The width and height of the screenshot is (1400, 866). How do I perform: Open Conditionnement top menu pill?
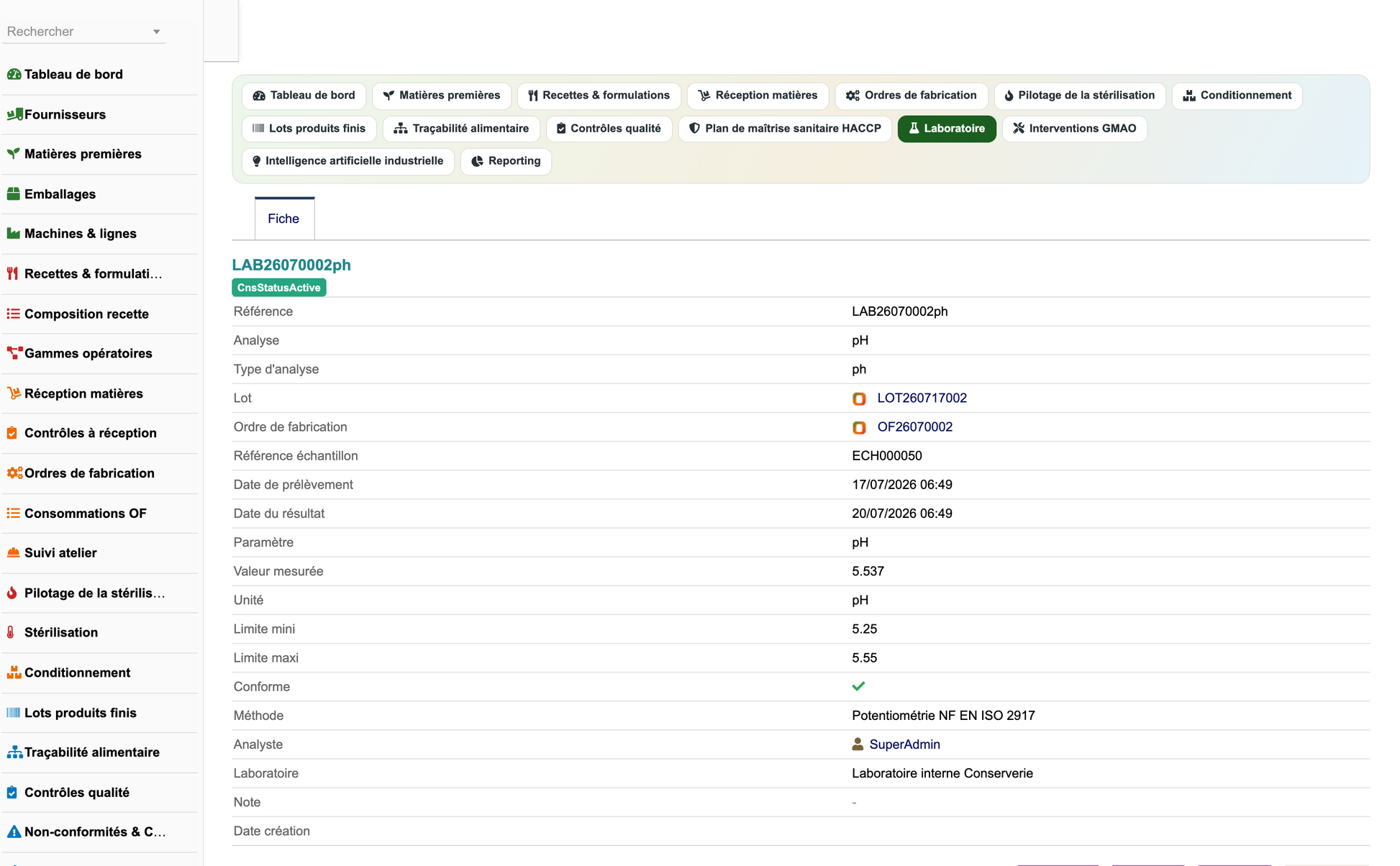pyautogui.click(x=1237, y=96)
